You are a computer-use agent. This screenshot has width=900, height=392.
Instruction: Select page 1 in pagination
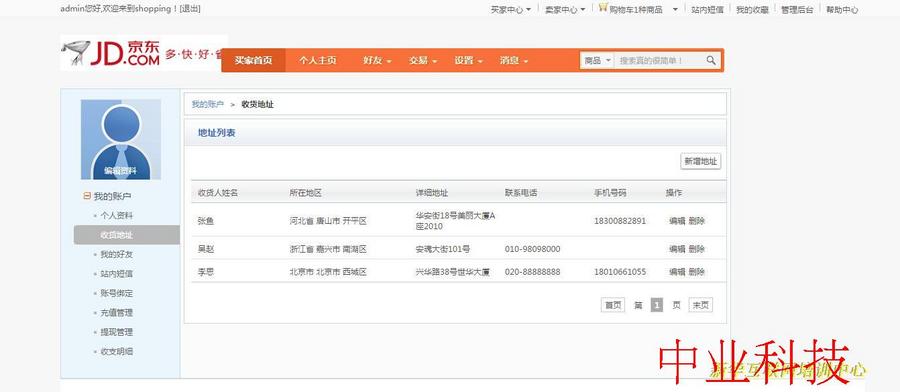(657, 305)
